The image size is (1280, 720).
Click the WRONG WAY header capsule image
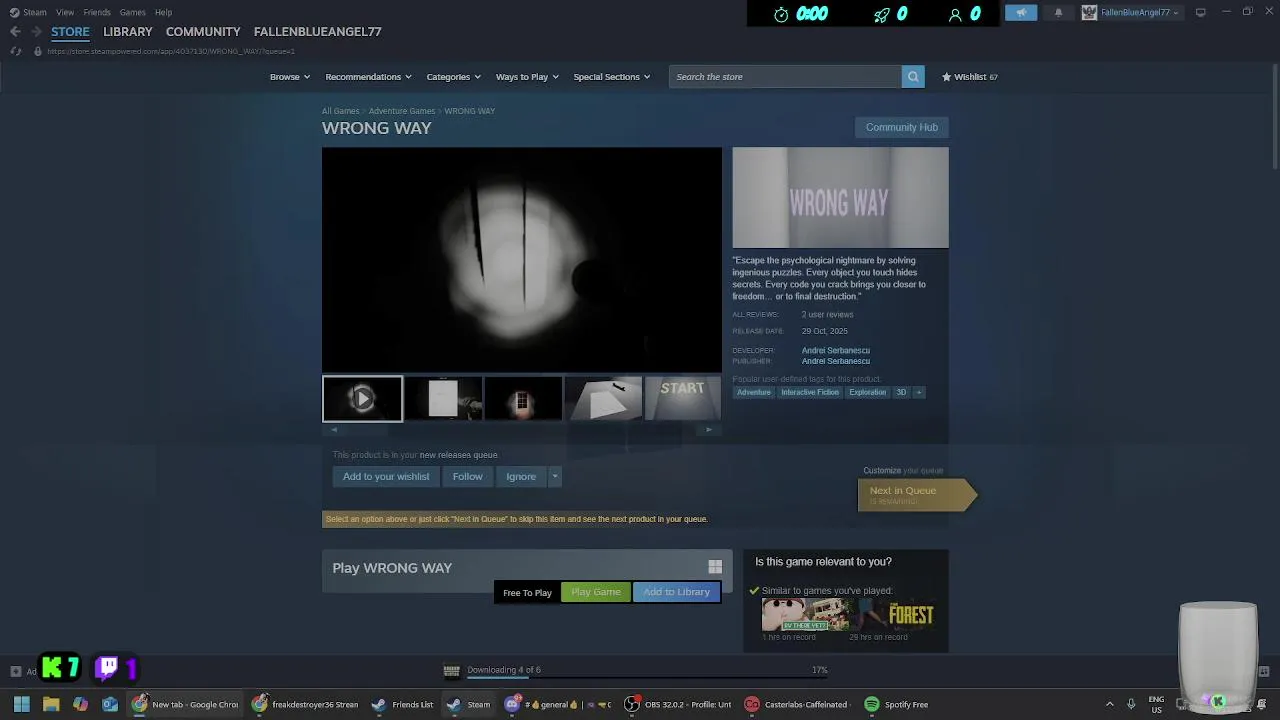click(x=840, y=198)
